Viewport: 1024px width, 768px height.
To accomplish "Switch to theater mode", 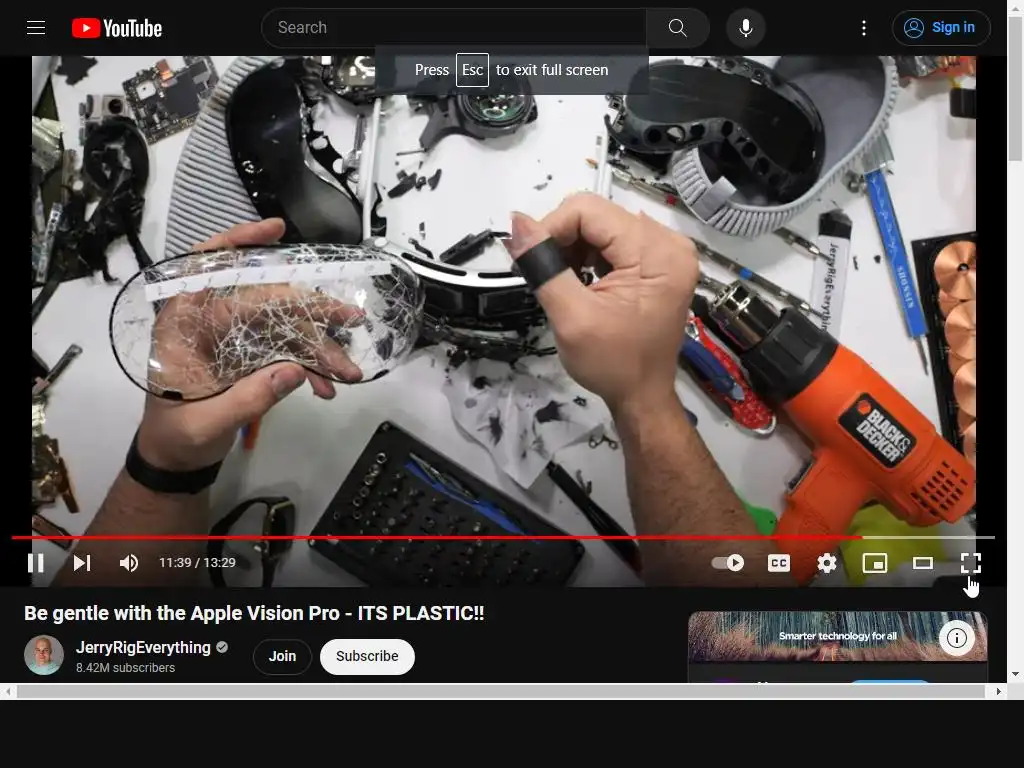I will click(x=923, y=563).
